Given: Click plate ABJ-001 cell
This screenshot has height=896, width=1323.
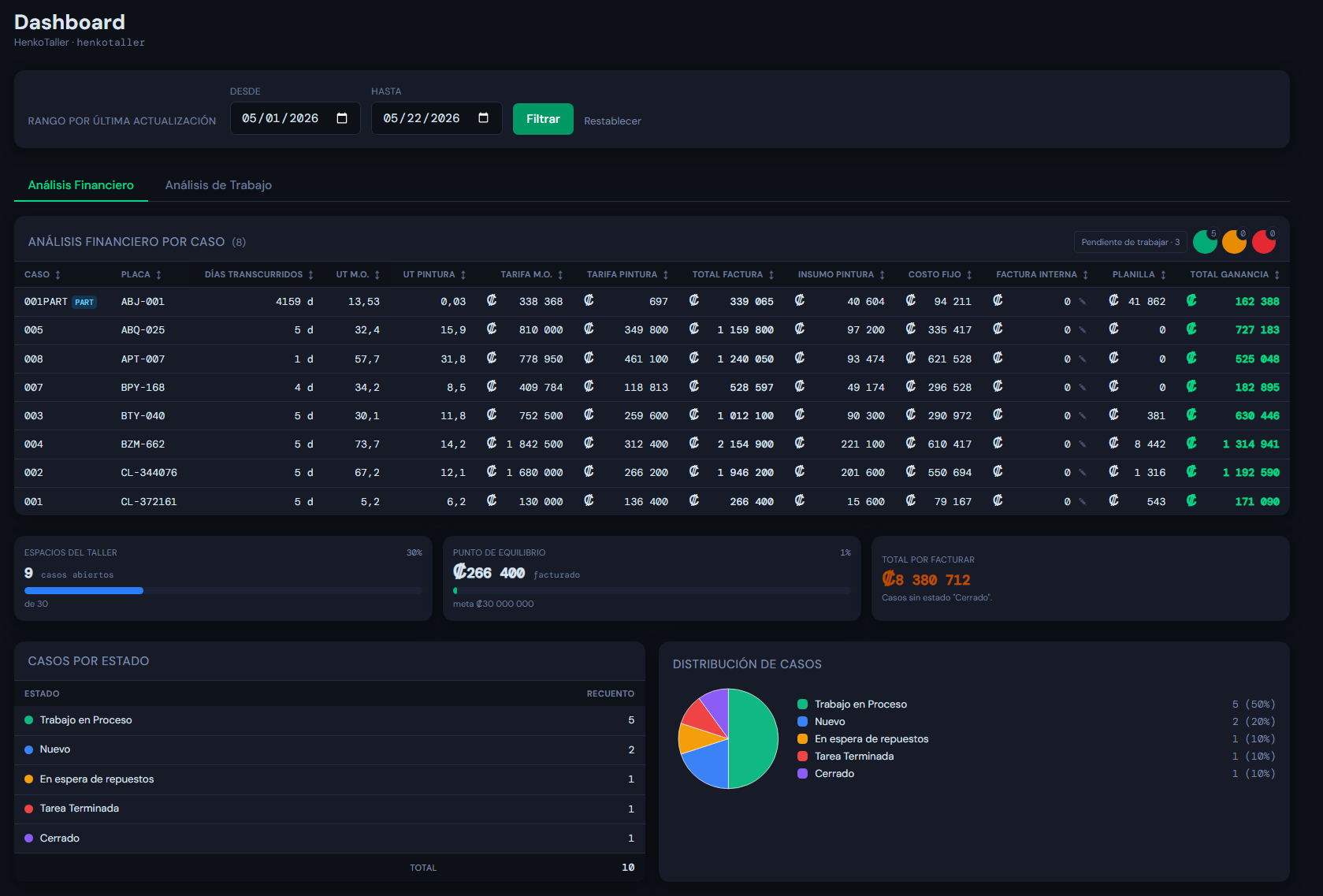Looking at the screenshot, I should (x=143, y=302).
